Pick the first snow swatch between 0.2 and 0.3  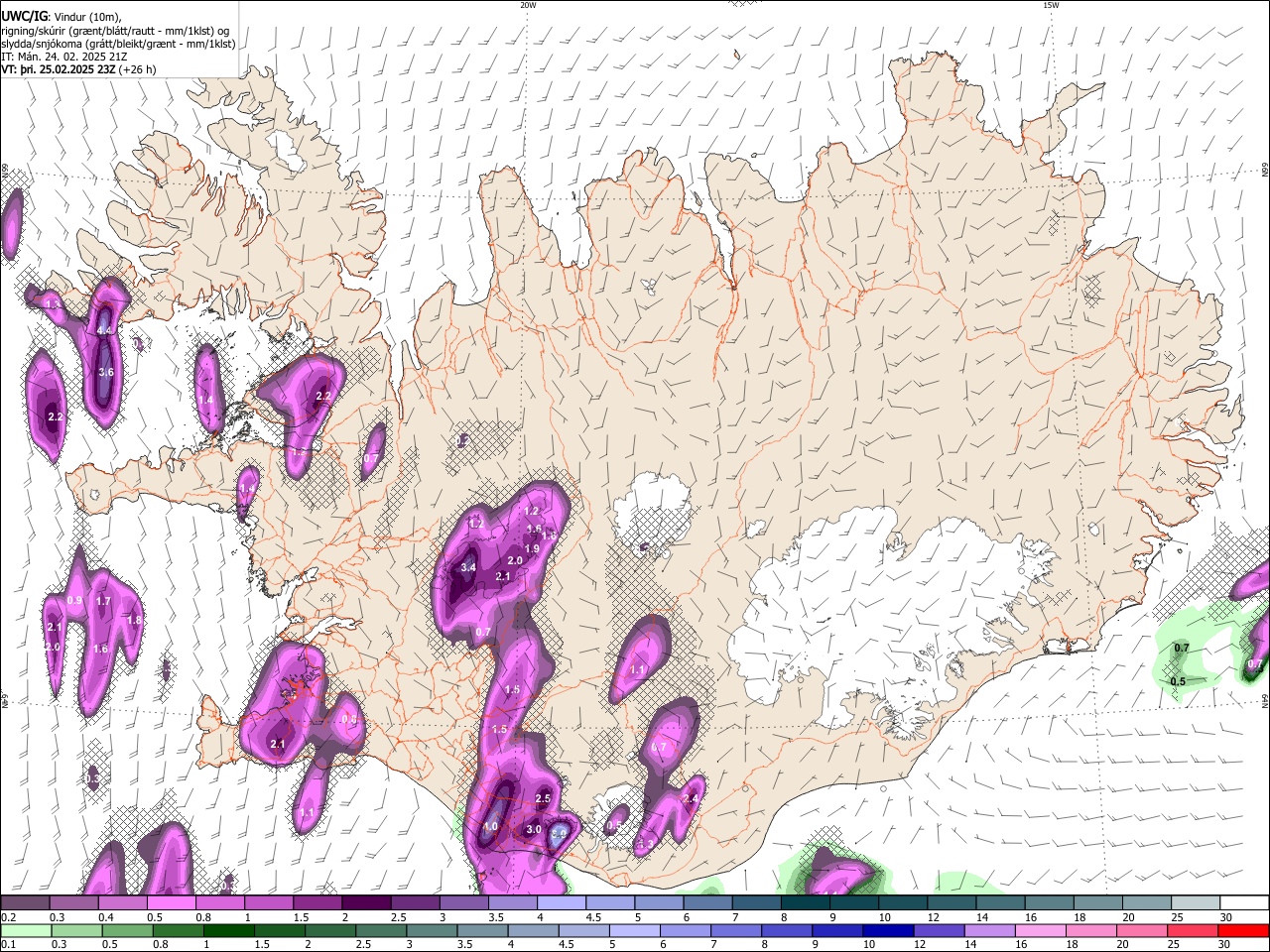click(x=25, y=902)
